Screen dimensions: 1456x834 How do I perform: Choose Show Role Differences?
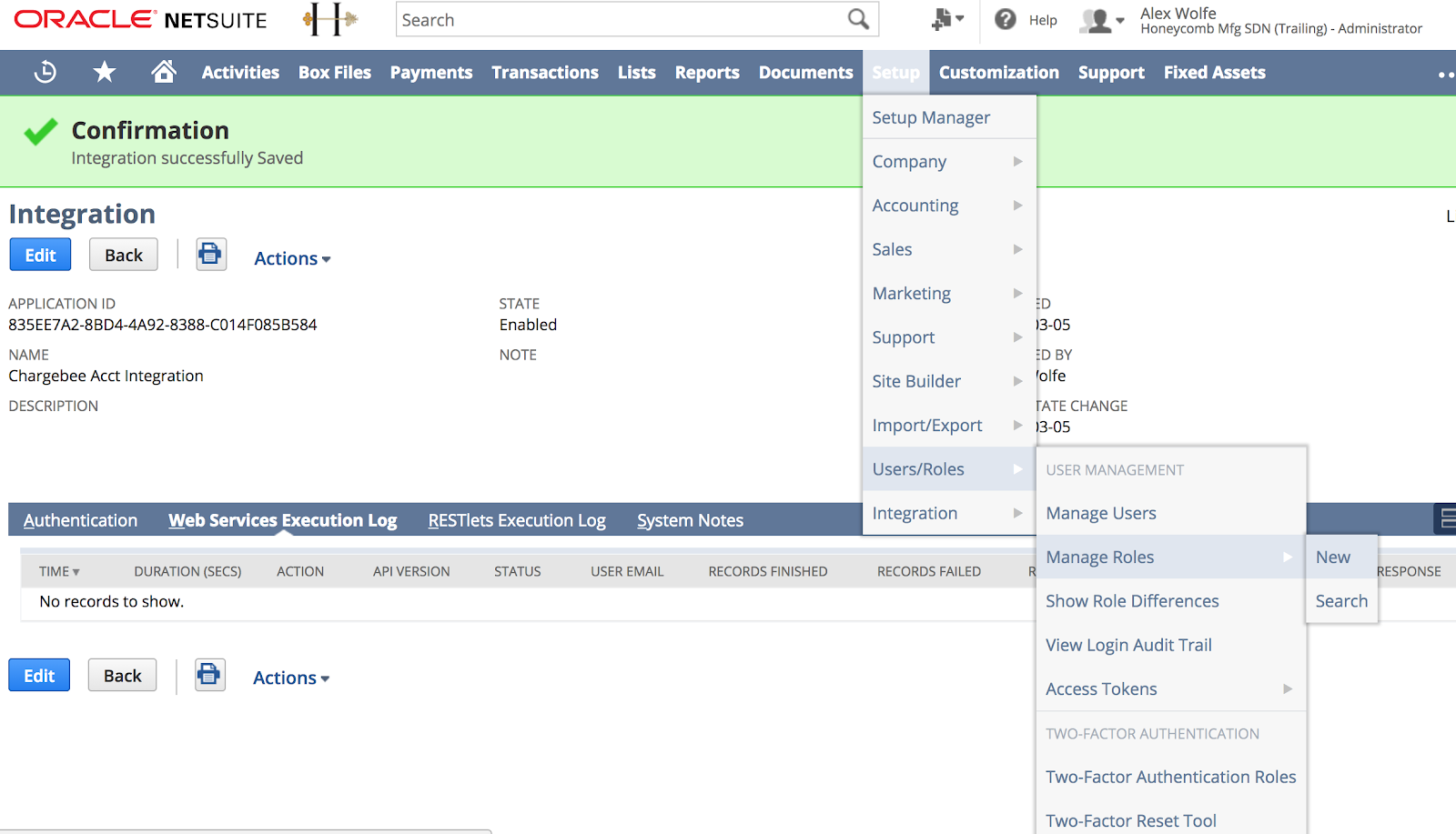[1170, 600]
